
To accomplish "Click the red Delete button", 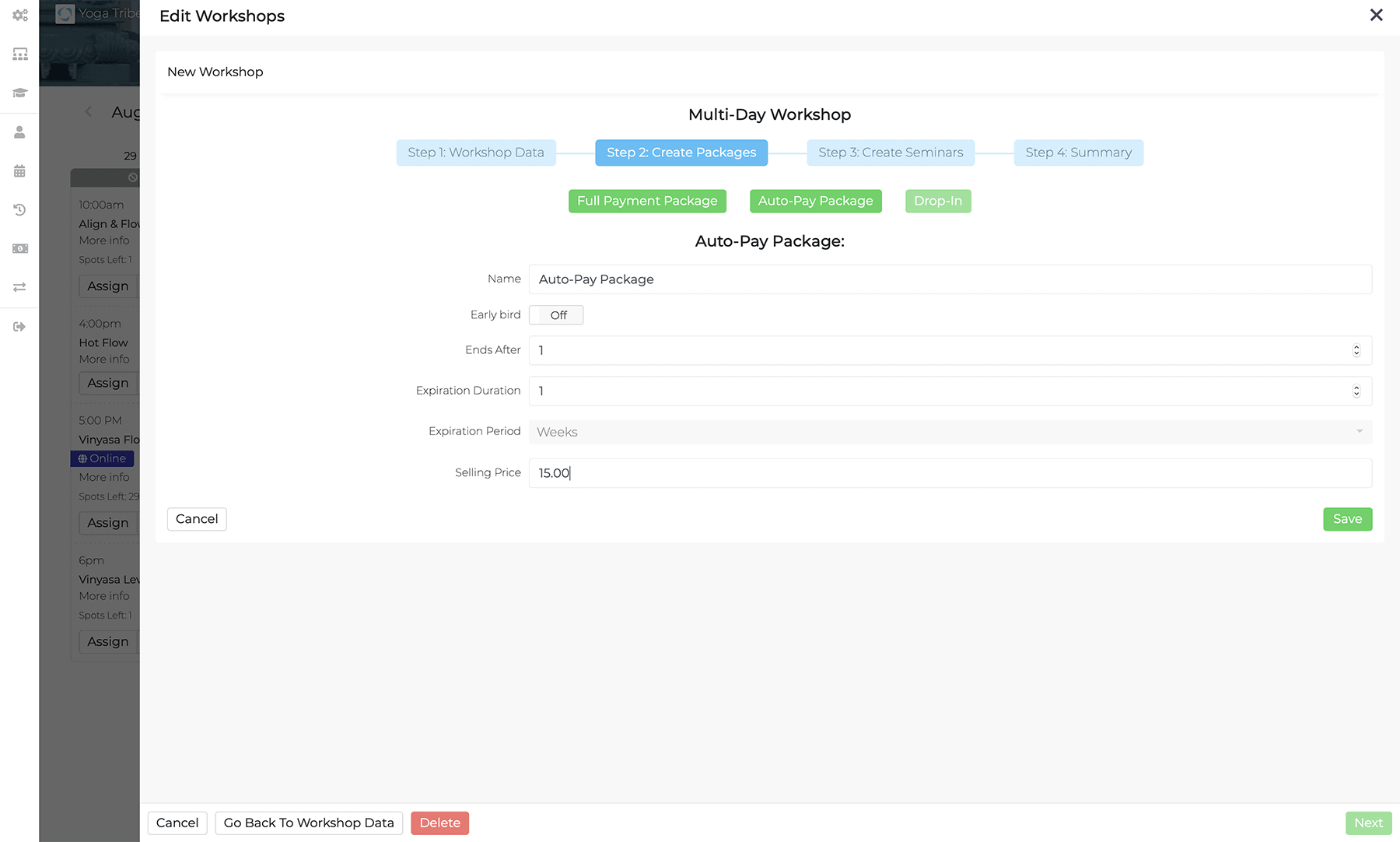I will coord(439,823).
